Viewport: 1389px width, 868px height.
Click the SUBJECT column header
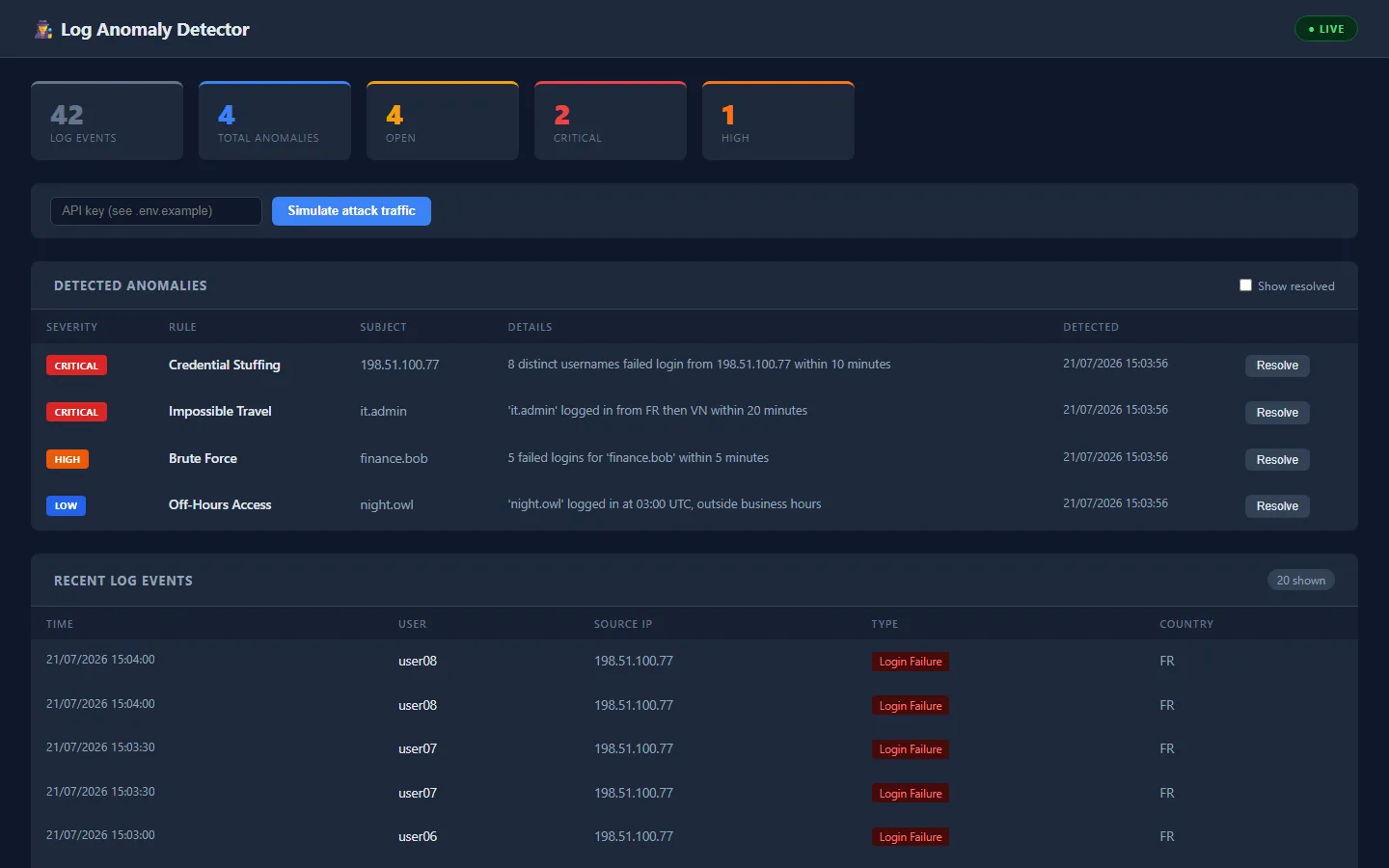point(383,327)
